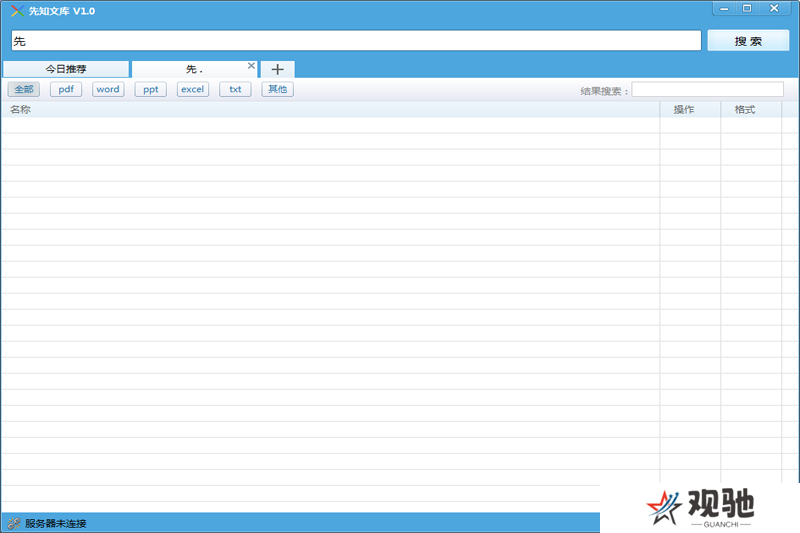Click the 先知文库 app logo icon
The height and width of the screenshot is (533, 800).
pyautogui.click(x=17, y=11)
